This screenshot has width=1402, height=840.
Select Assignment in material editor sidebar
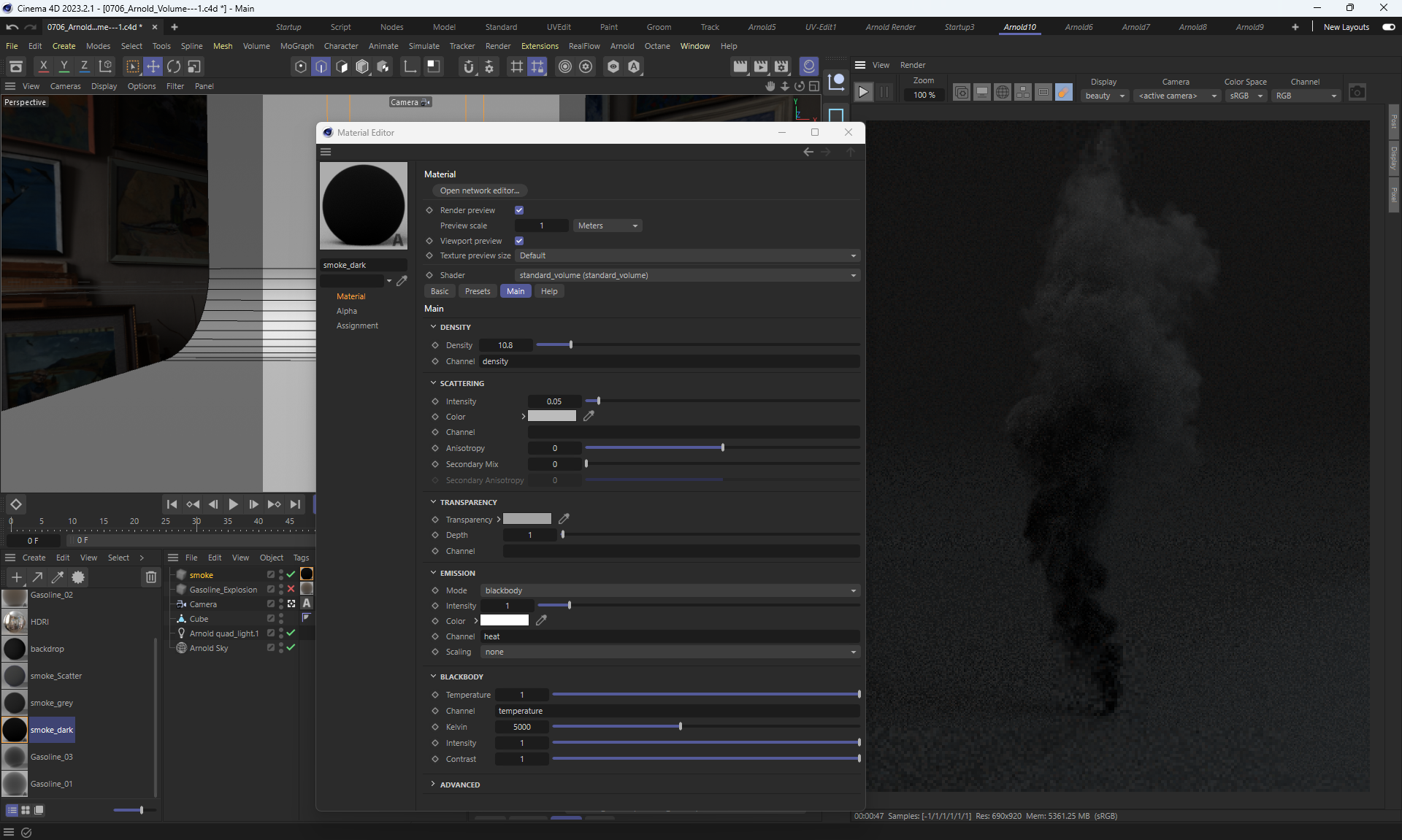coord(357,325)
